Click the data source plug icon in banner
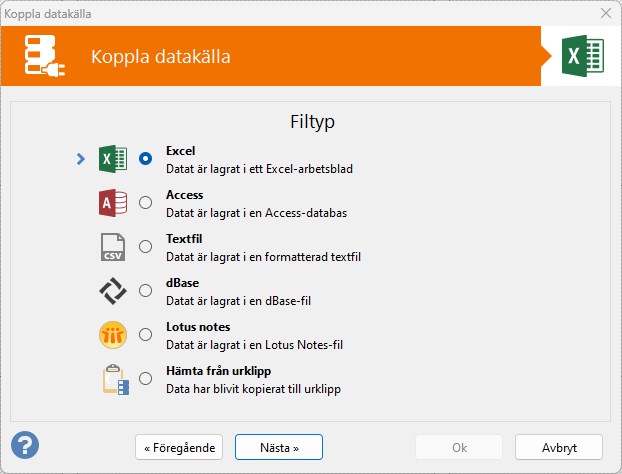 (44, 56)
